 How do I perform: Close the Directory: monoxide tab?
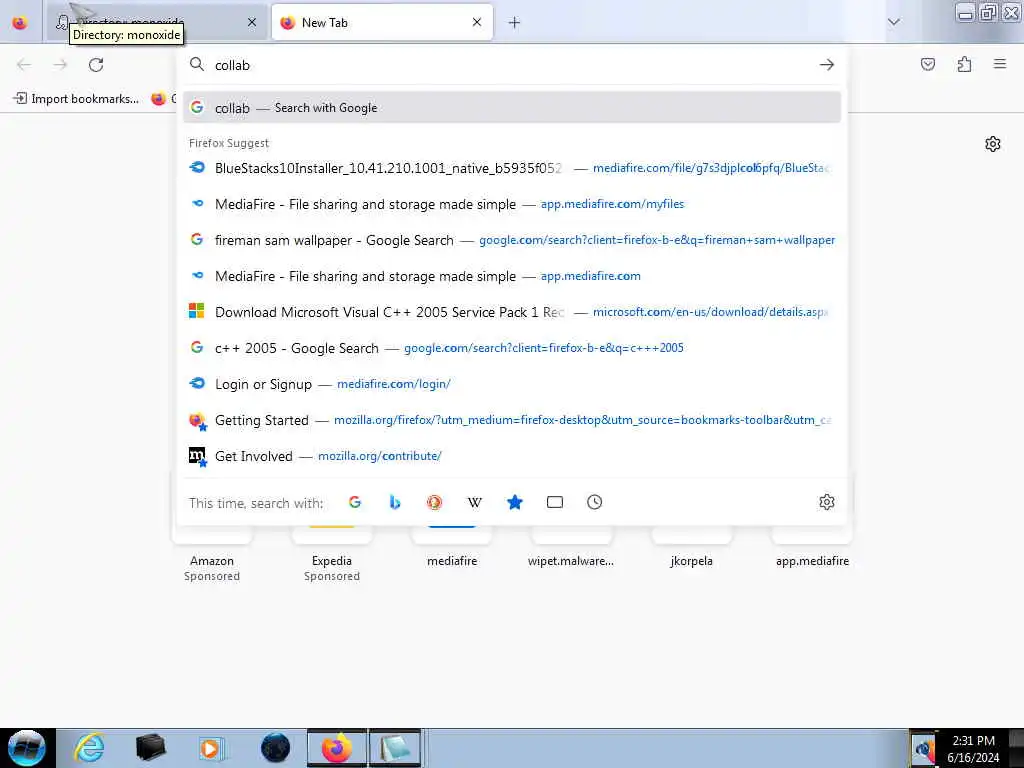point(252,23)
